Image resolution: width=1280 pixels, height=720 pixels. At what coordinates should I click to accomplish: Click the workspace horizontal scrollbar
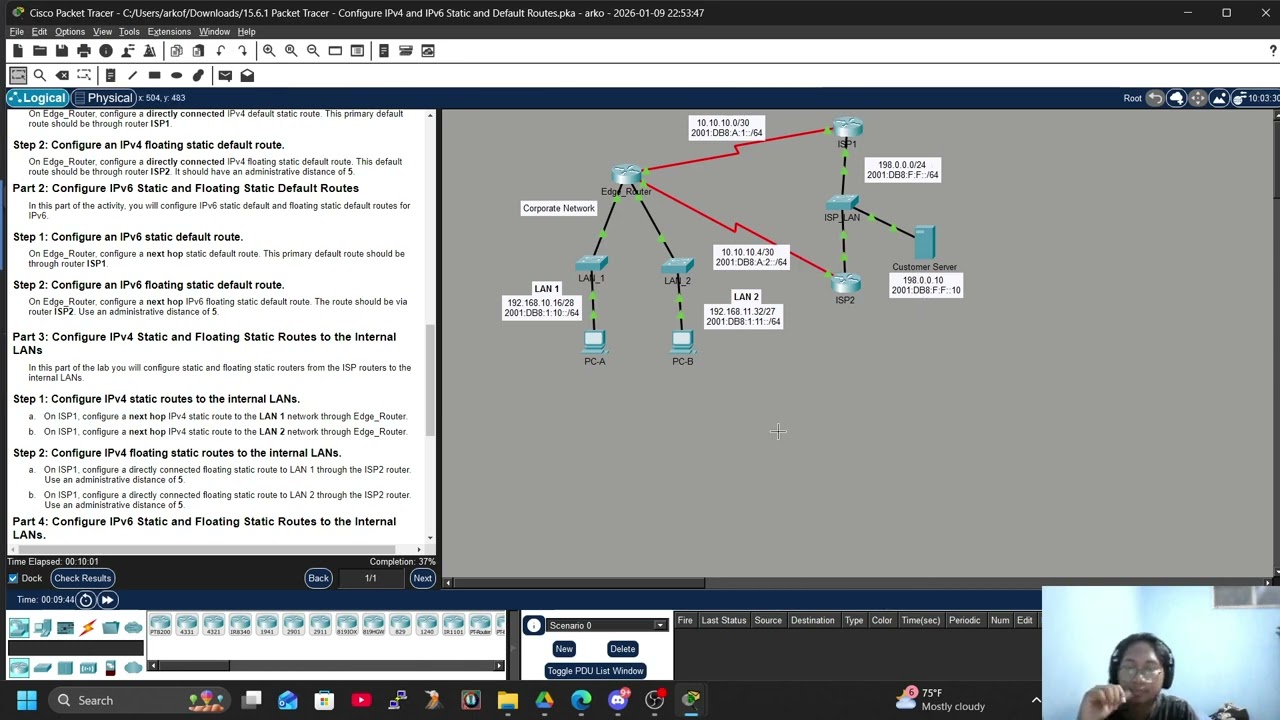581,583
